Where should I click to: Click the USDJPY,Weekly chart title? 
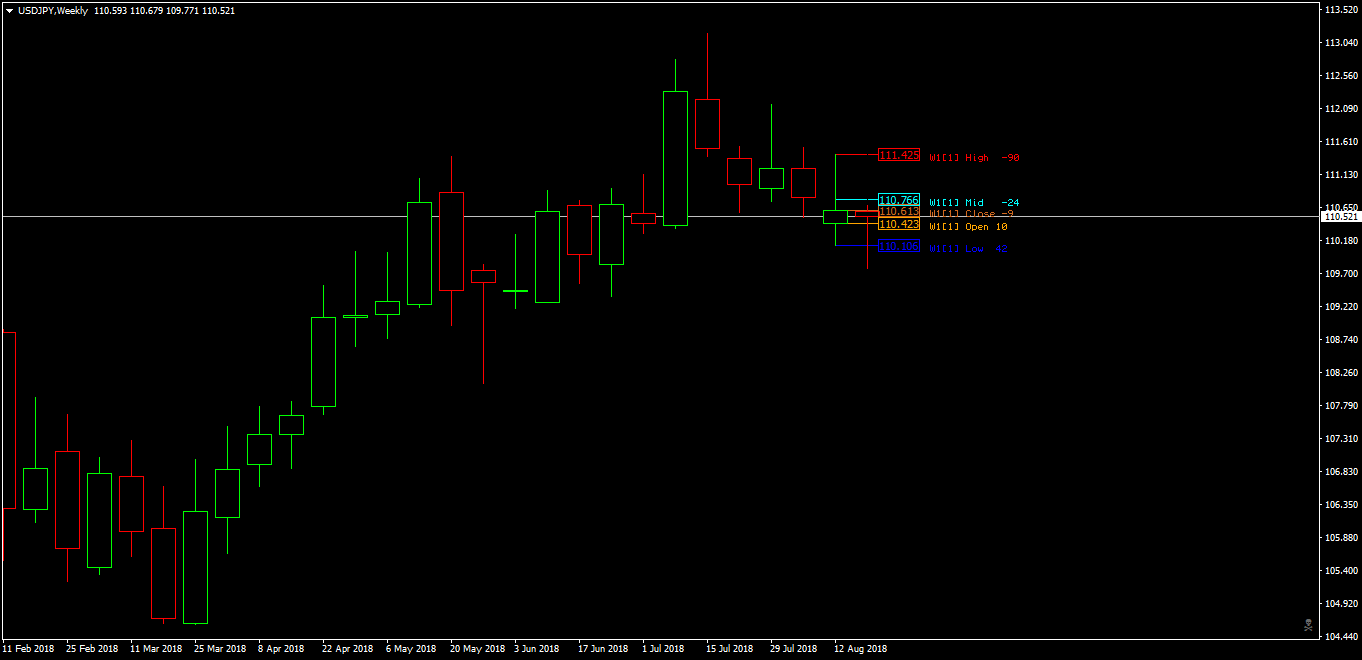pos(53,11)
